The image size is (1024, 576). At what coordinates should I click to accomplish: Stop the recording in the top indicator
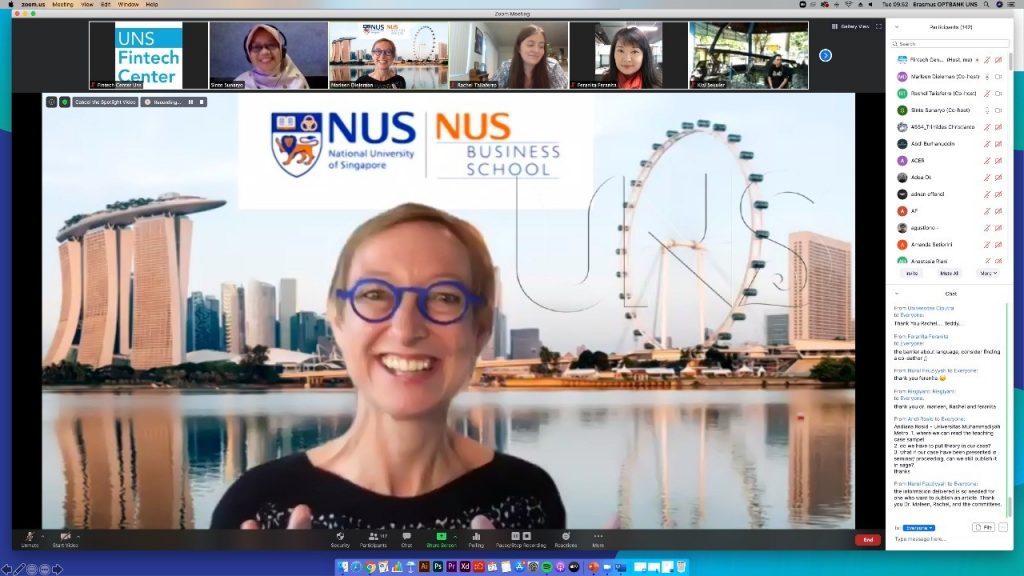pos(202,102)
